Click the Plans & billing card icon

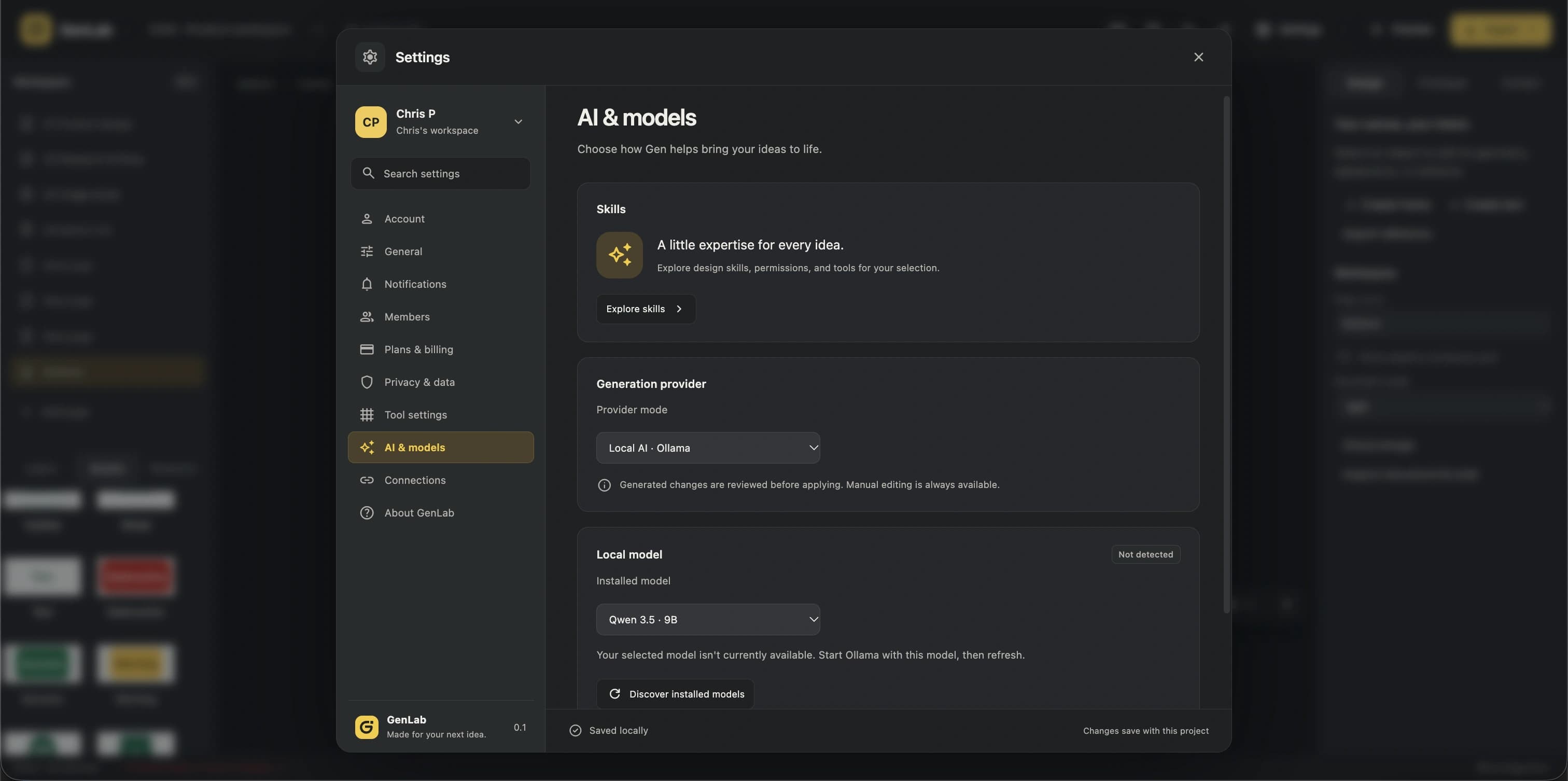pos(367,350)
